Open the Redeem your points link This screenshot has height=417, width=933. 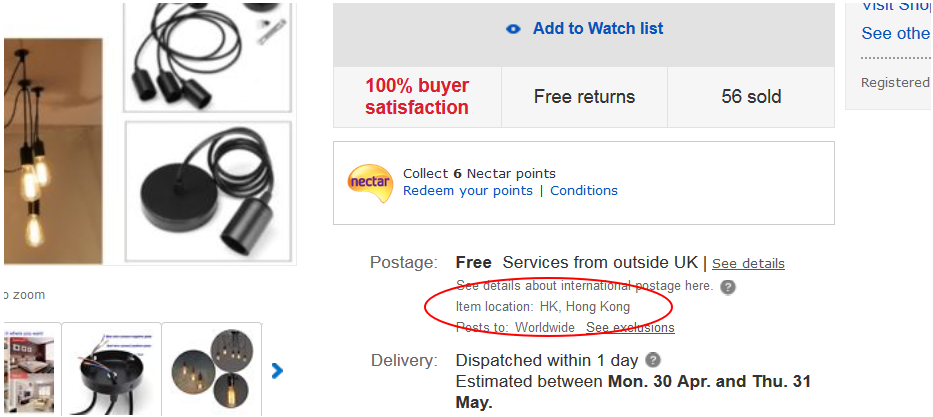pos(468,191)
